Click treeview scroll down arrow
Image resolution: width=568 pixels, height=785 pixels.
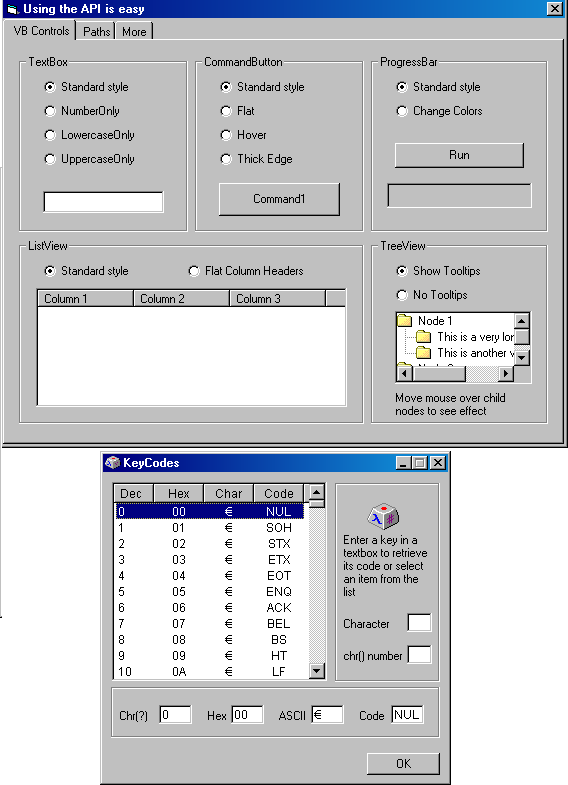[522, 357]
